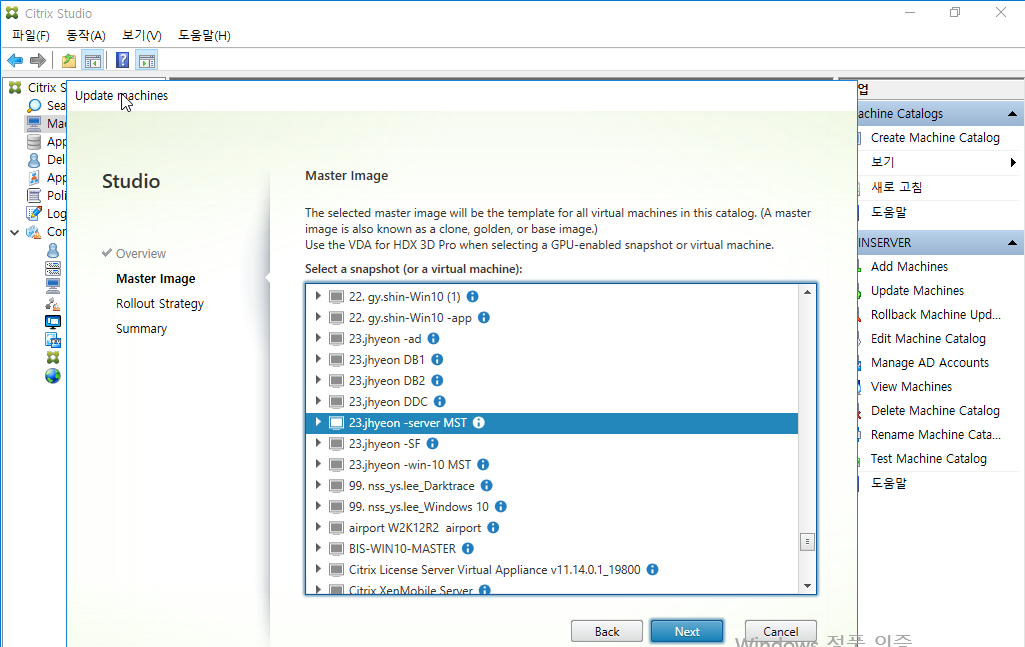Screen dimensions: 1025x647
Task: Click 새로 고침 refresh action
Action: (896, 188)
